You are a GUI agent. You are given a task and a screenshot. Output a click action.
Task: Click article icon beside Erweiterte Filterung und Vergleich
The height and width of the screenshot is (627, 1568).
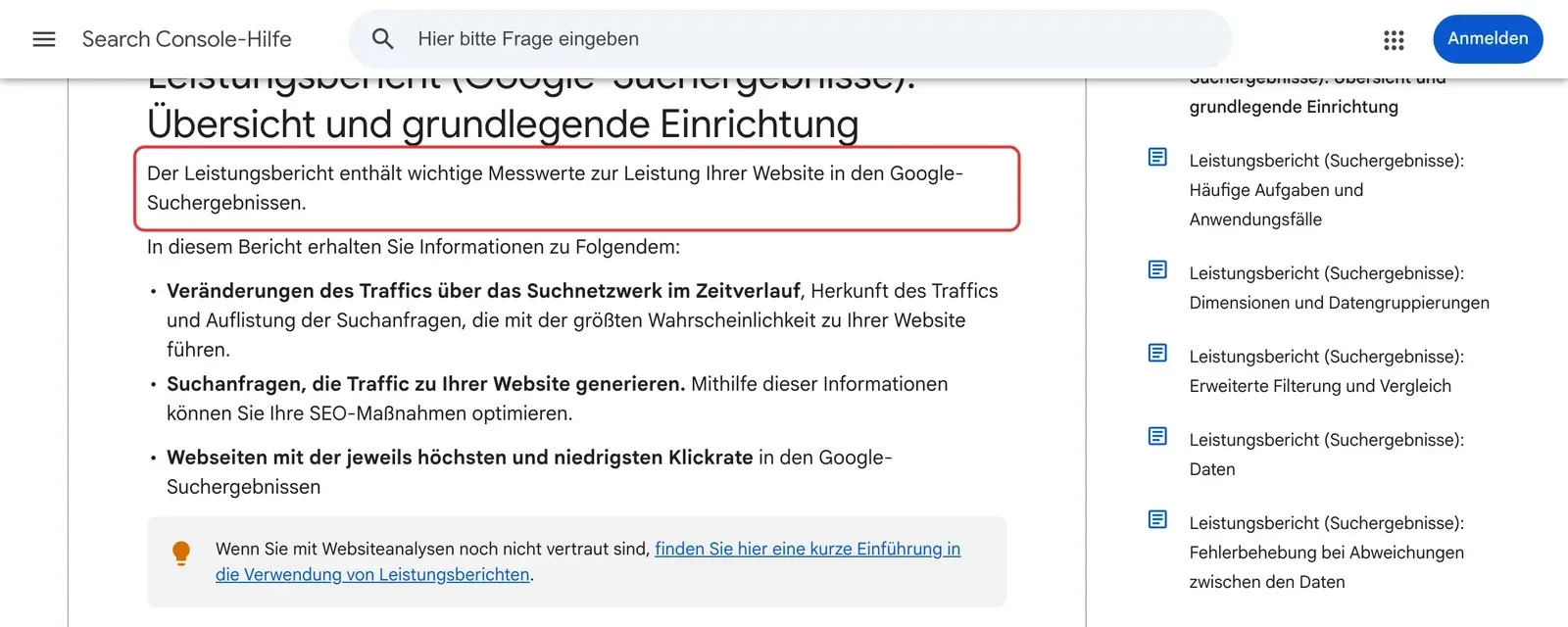[1157, 353]
